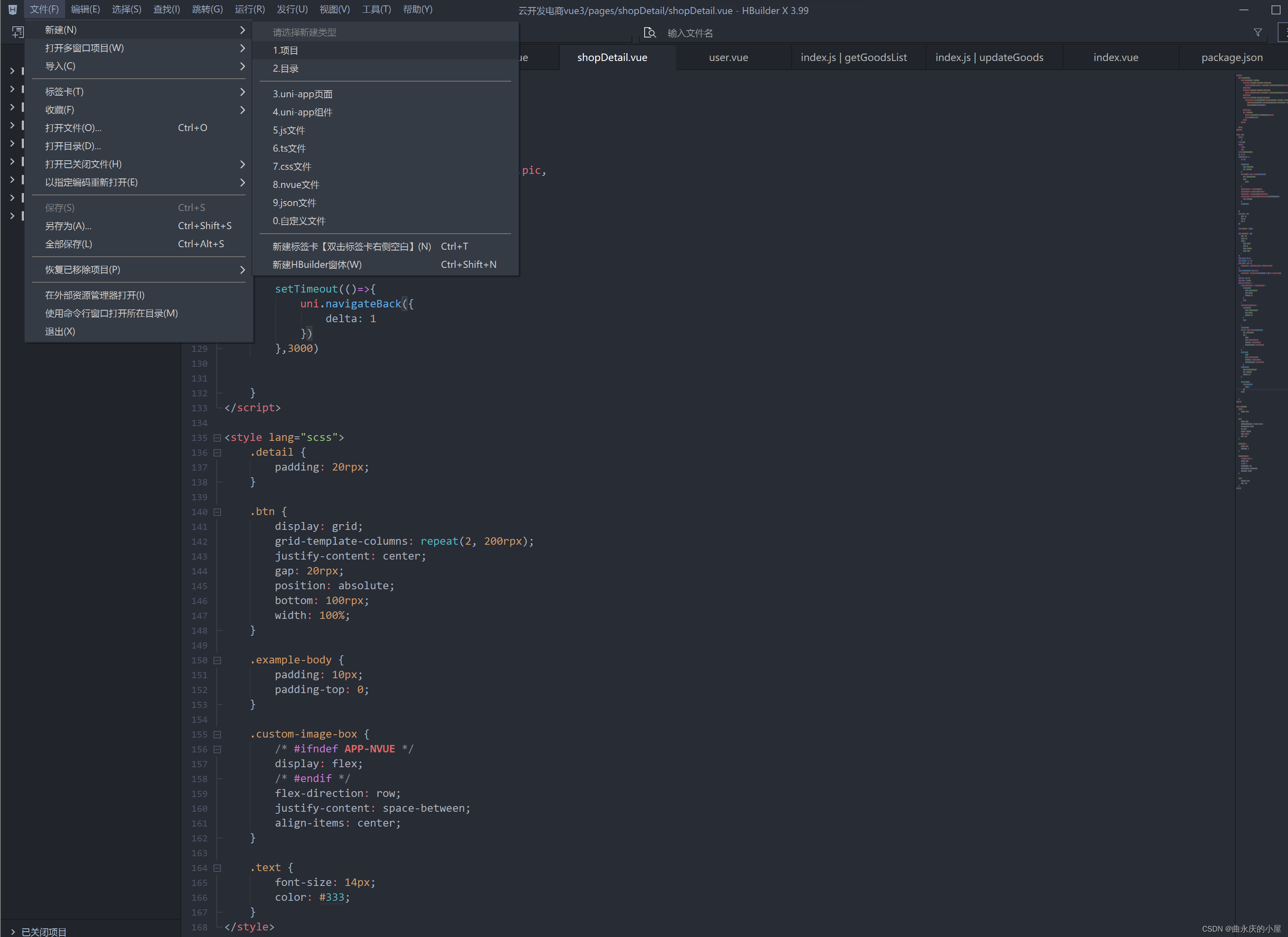Choose 打开目录(D)... menu entry

138,146
